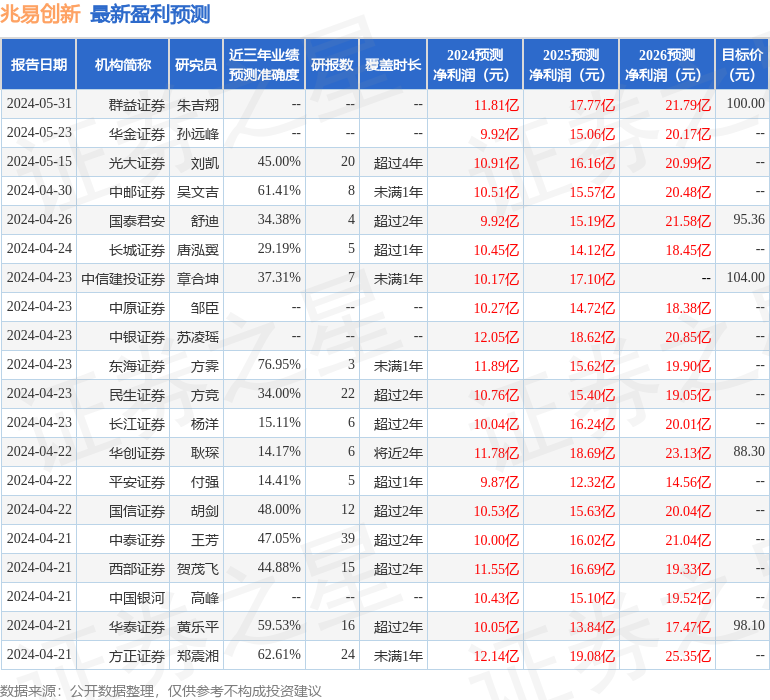Select analyst name 孙远峰
770x700 pixels.
198,134
